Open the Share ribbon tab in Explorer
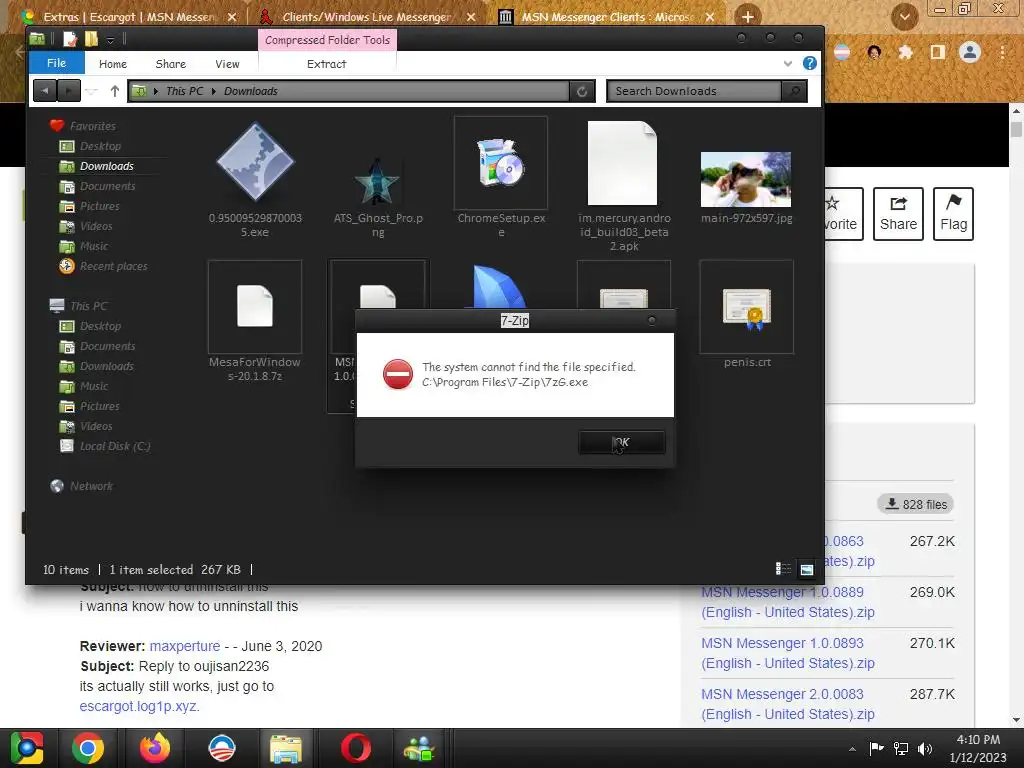The height and width of the screenshot is (768, 1024). coord(170,64)
